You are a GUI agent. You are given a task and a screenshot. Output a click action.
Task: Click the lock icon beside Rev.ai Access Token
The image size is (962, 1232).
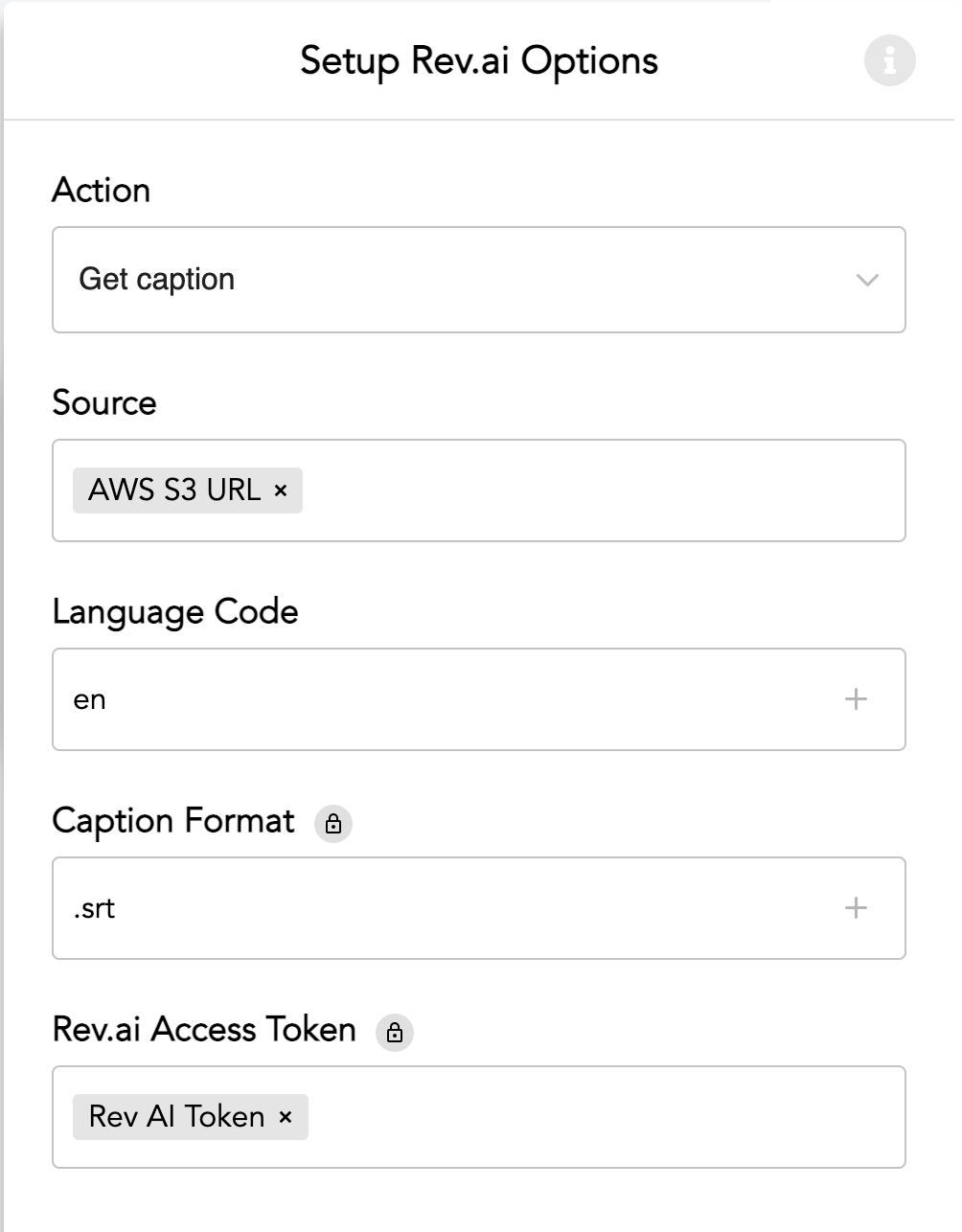click(x=395, y=1033)
